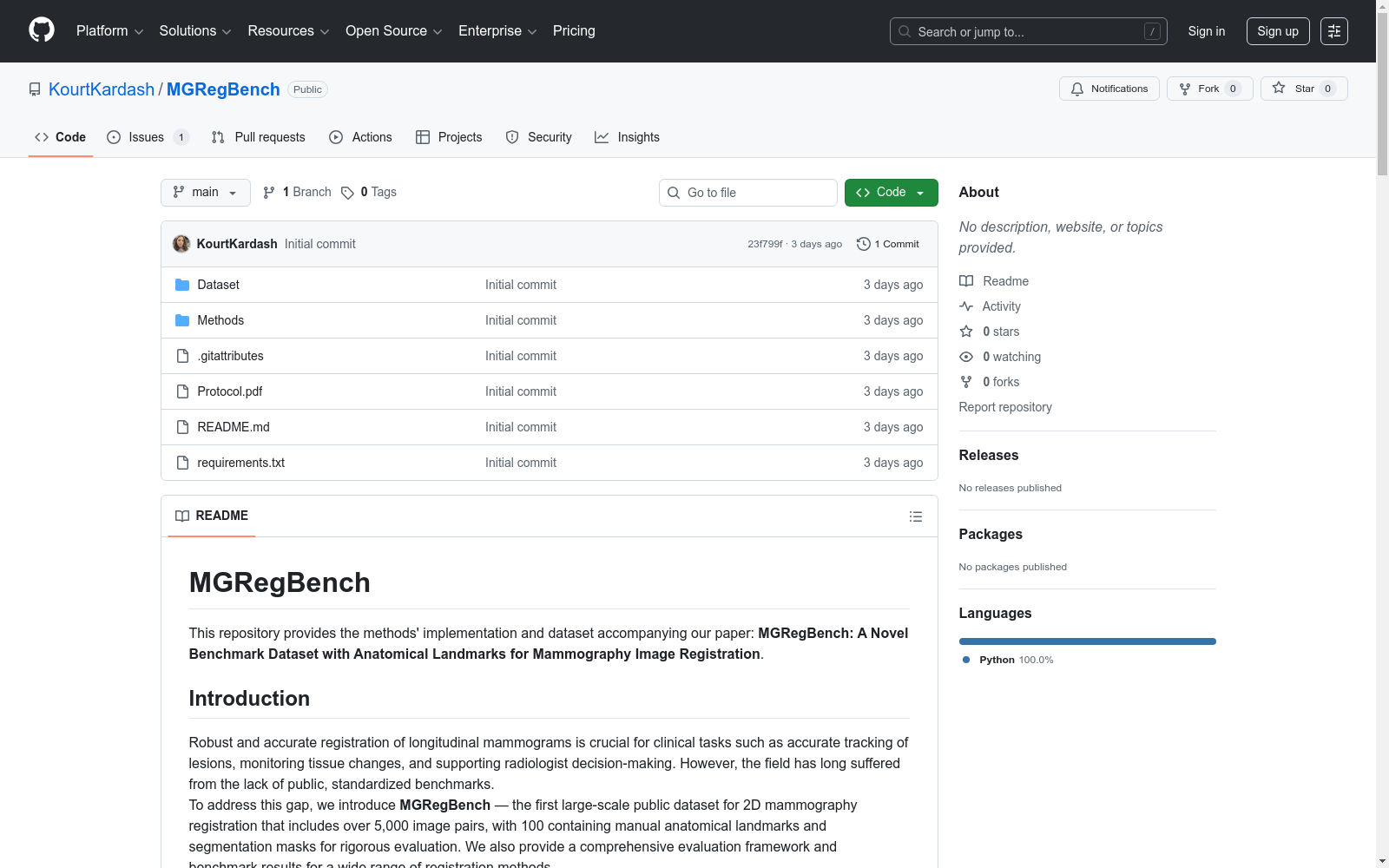Open the Releases heading link

click(989, 455)
